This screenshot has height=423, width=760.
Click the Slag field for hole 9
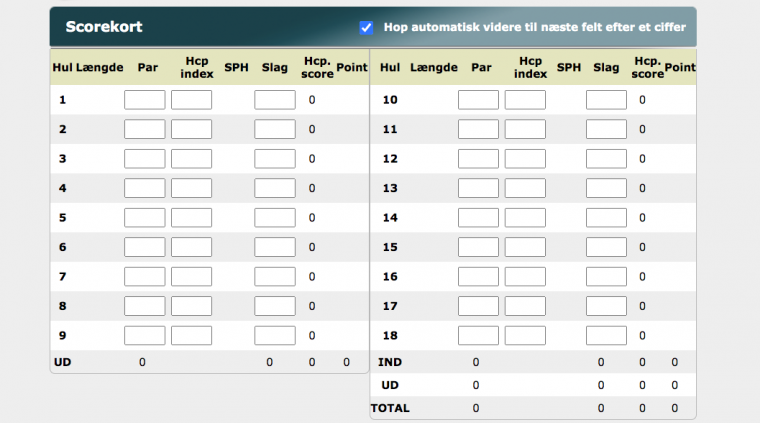click(274, 336)
